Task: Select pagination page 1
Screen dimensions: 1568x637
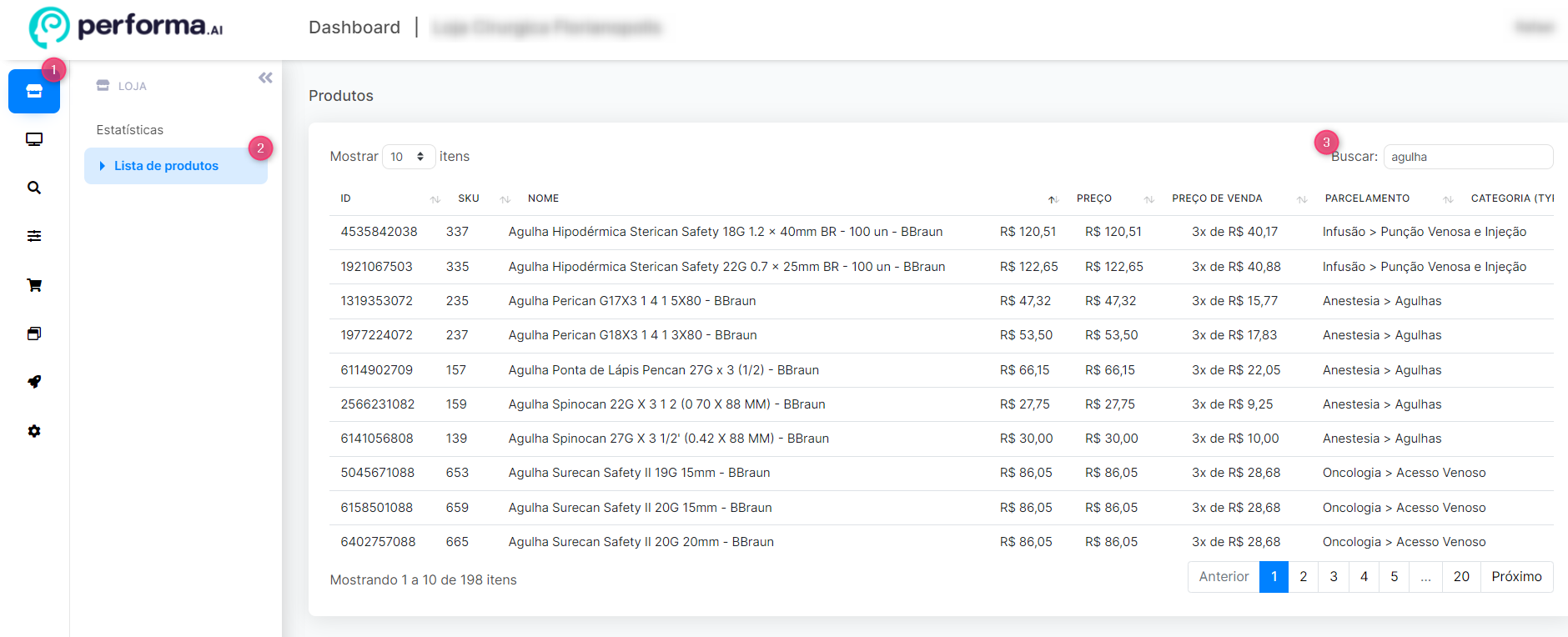Action: [x=1274, y=577]
